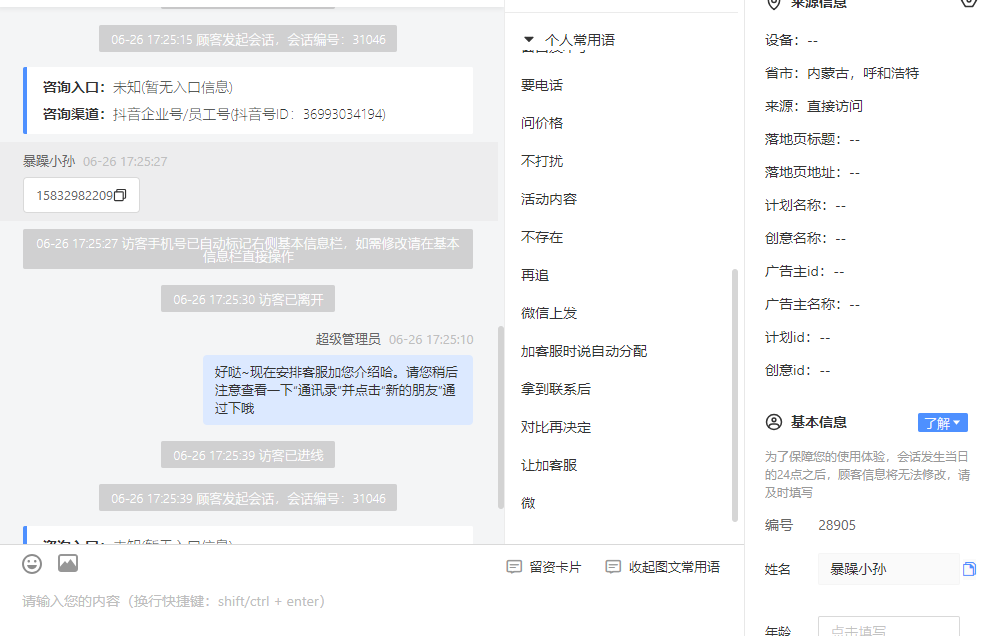Click the quick phrases list scrollbar

click(734, 395)
